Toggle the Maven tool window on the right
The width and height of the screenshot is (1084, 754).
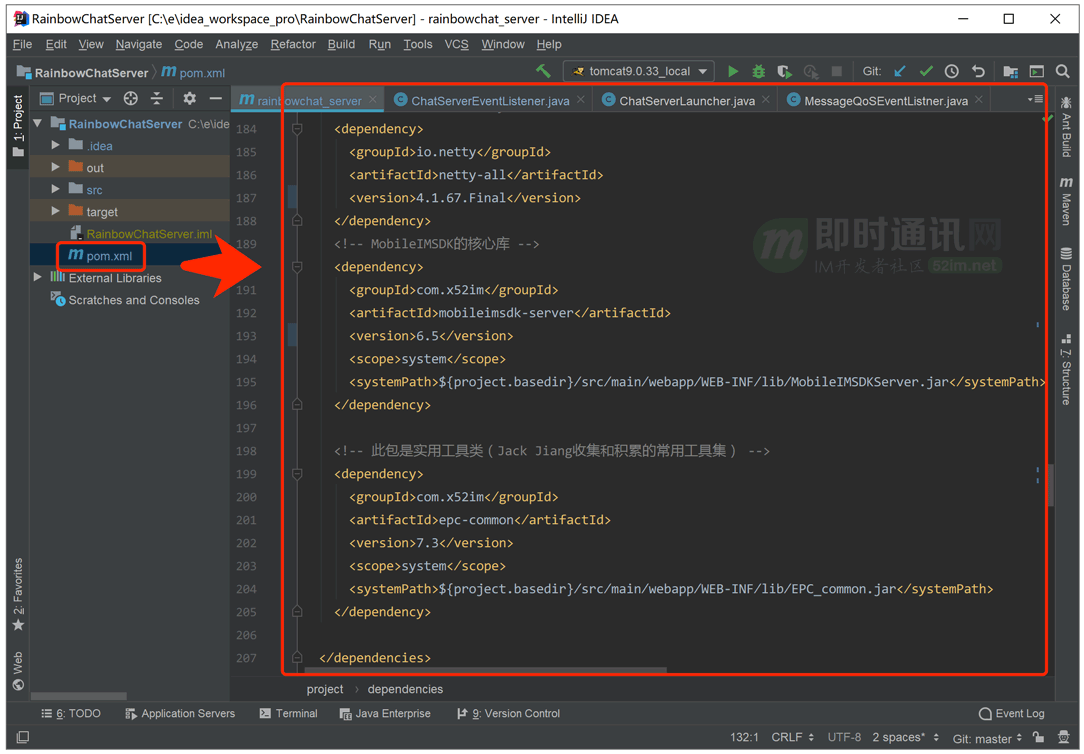1066,202
